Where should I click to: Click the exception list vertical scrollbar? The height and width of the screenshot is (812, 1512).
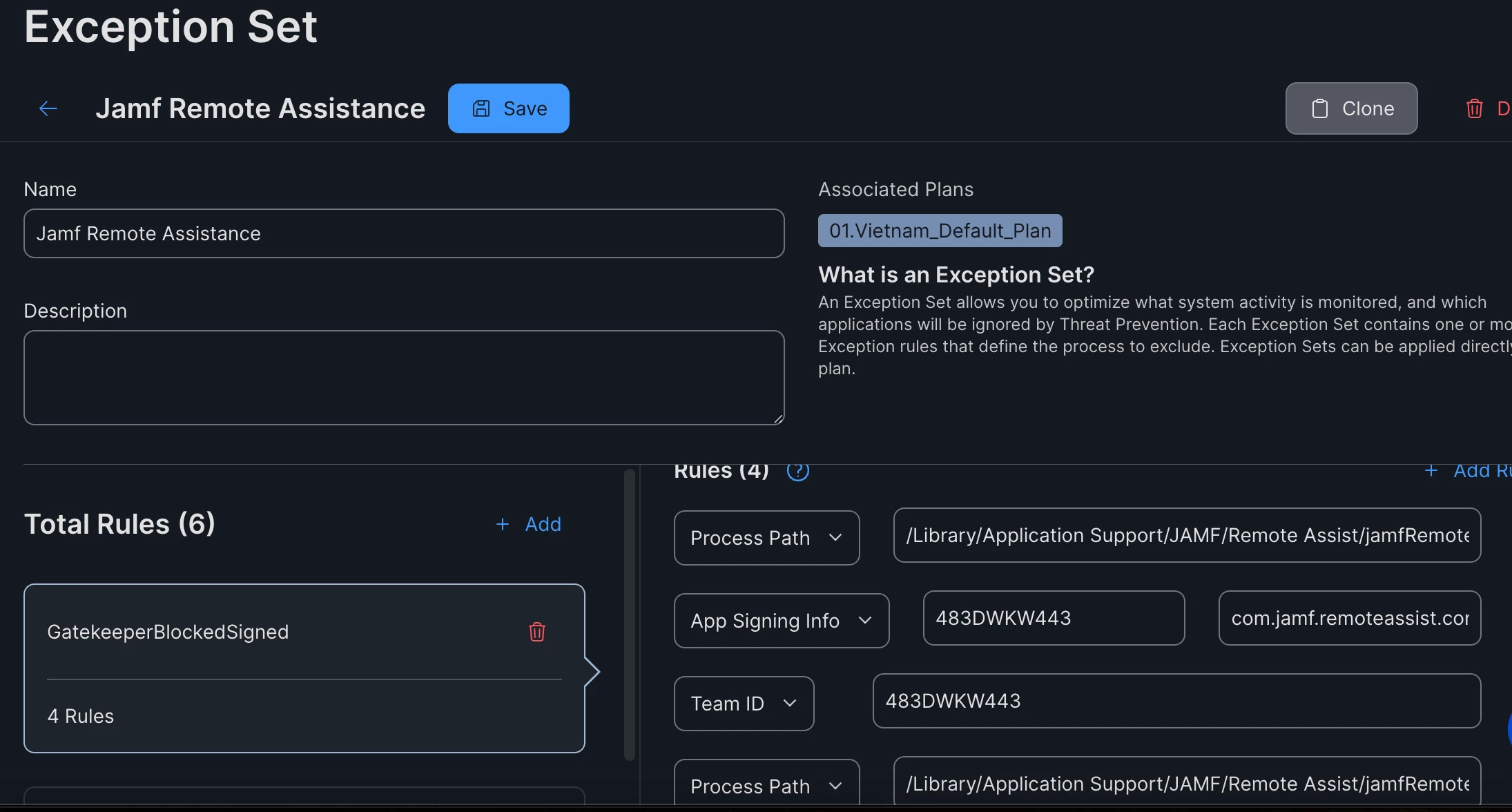tap(629, 615)
